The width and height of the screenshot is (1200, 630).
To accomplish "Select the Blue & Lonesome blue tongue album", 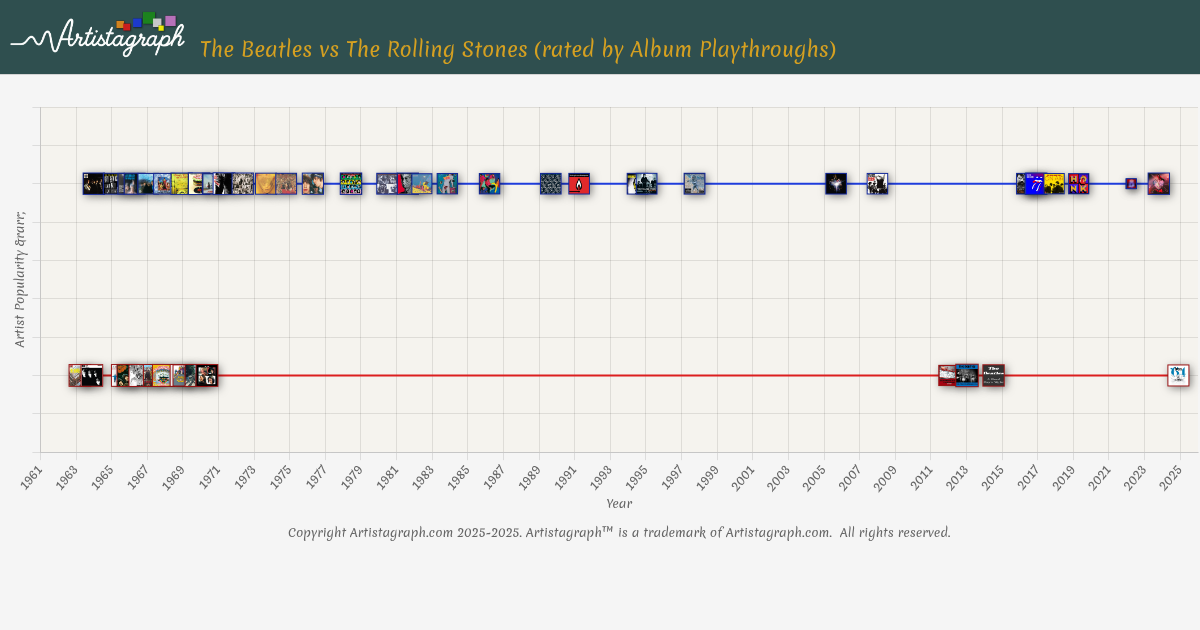I will tap(1035, 184).
